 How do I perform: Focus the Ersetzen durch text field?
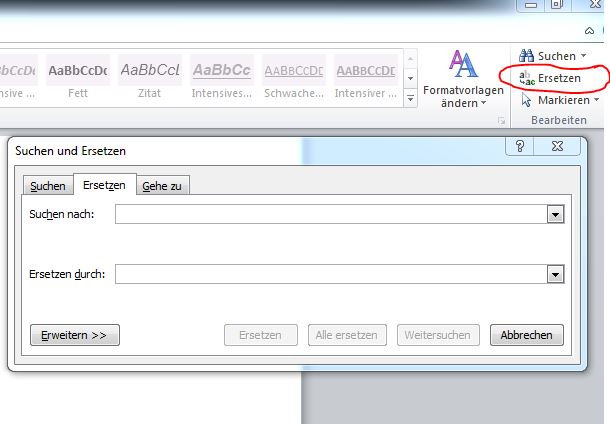coord(331,274)
